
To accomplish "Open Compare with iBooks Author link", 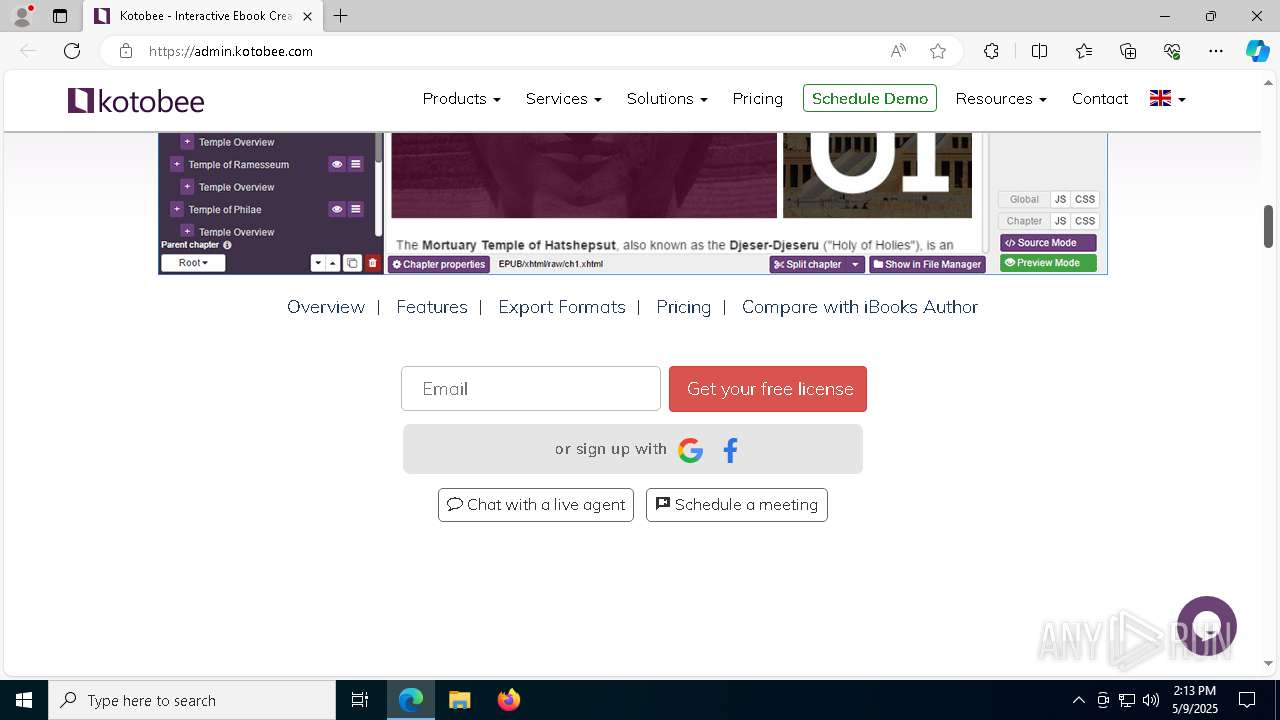I will point(860,307).
